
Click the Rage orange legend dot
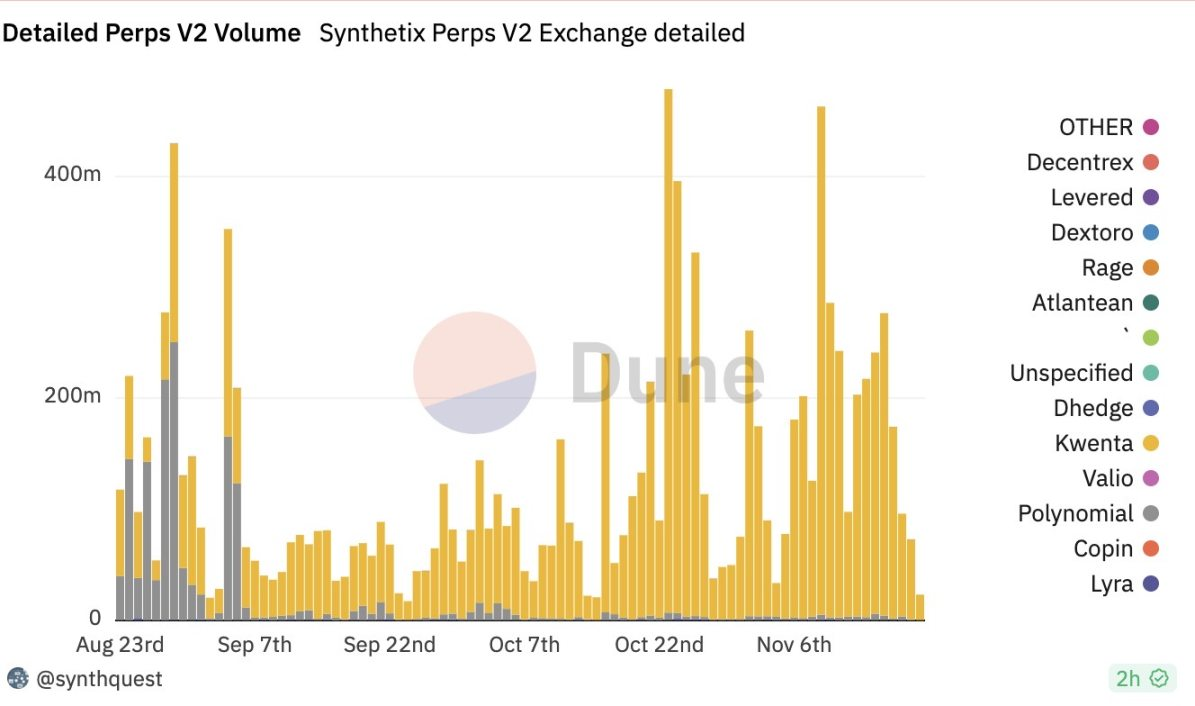1151,268
